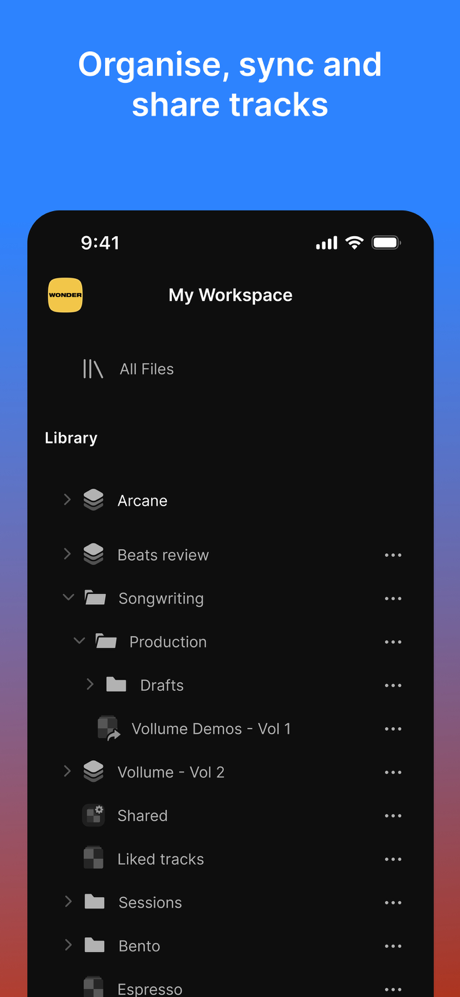
Task: Click the Sessions folder icon
Action: click(x=95, y=902)
